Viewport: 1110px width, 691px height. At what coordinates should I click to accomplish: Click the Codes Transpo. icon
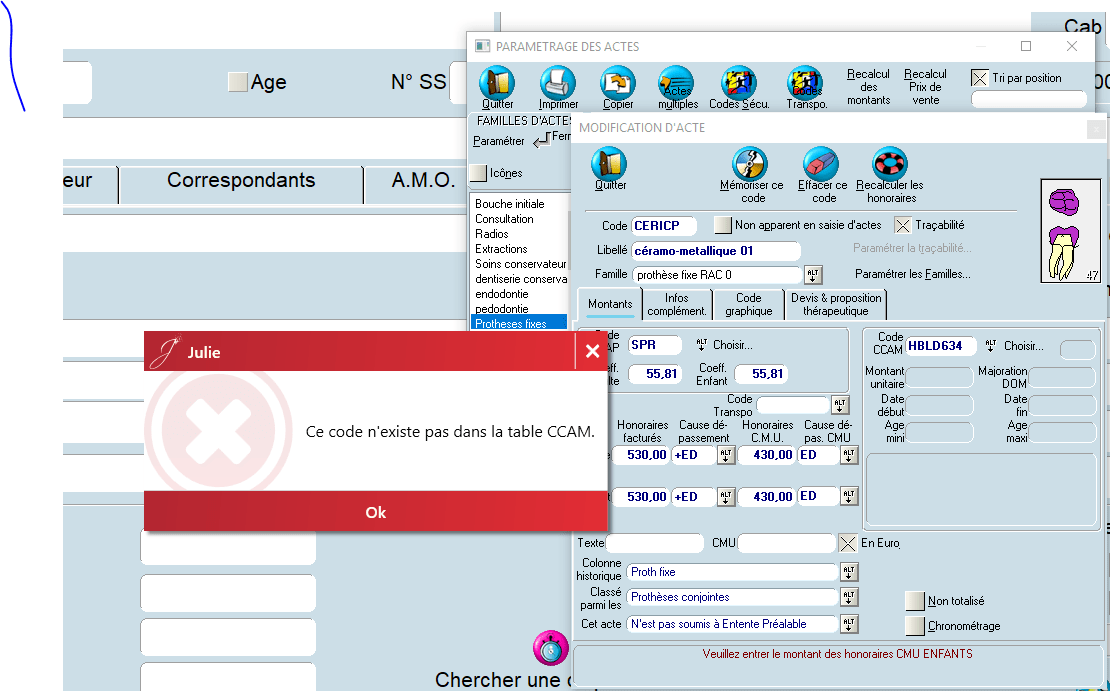805,82
